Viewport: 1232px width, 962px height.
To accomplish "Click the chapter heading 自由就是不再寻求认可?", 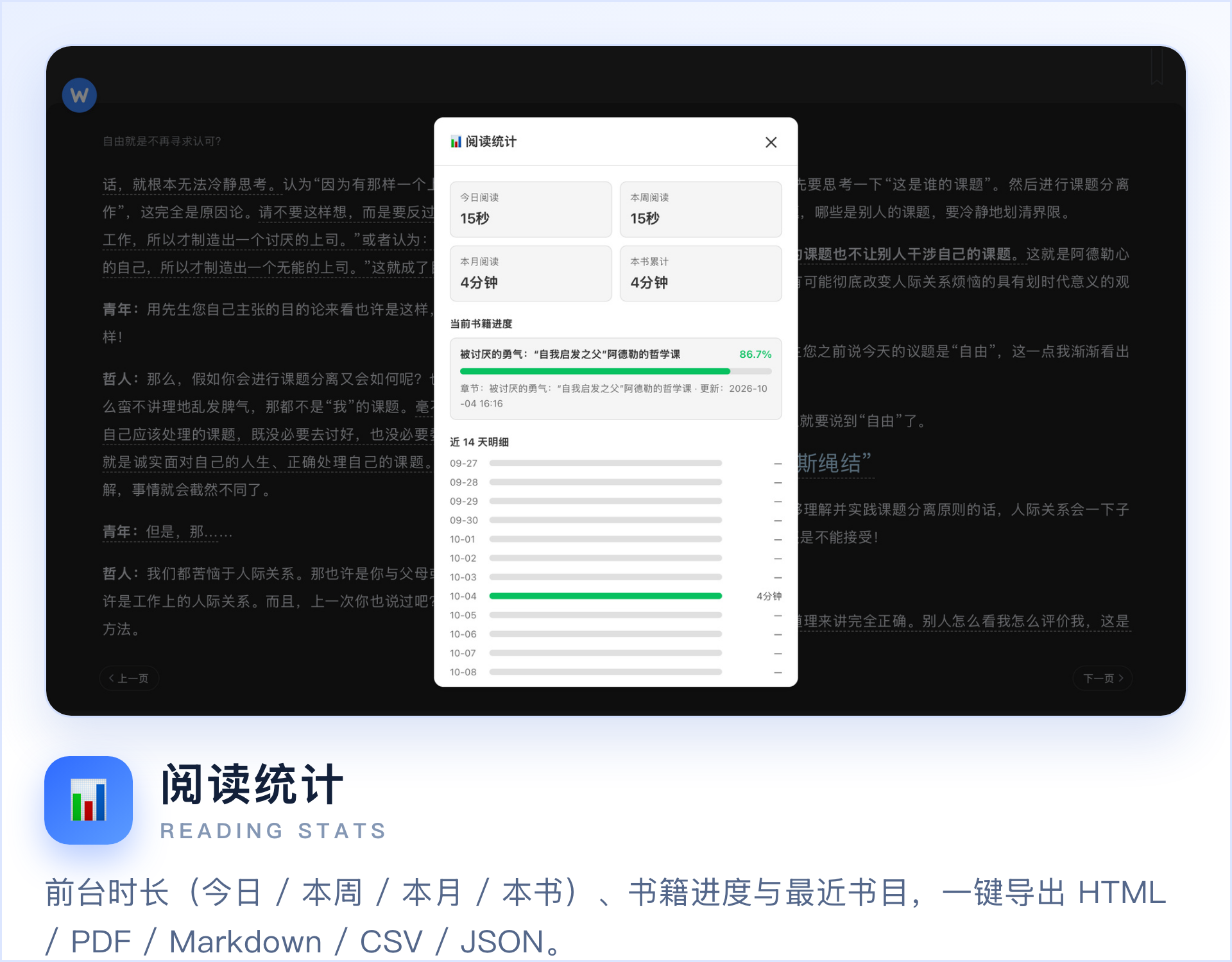I will point(162,141).
